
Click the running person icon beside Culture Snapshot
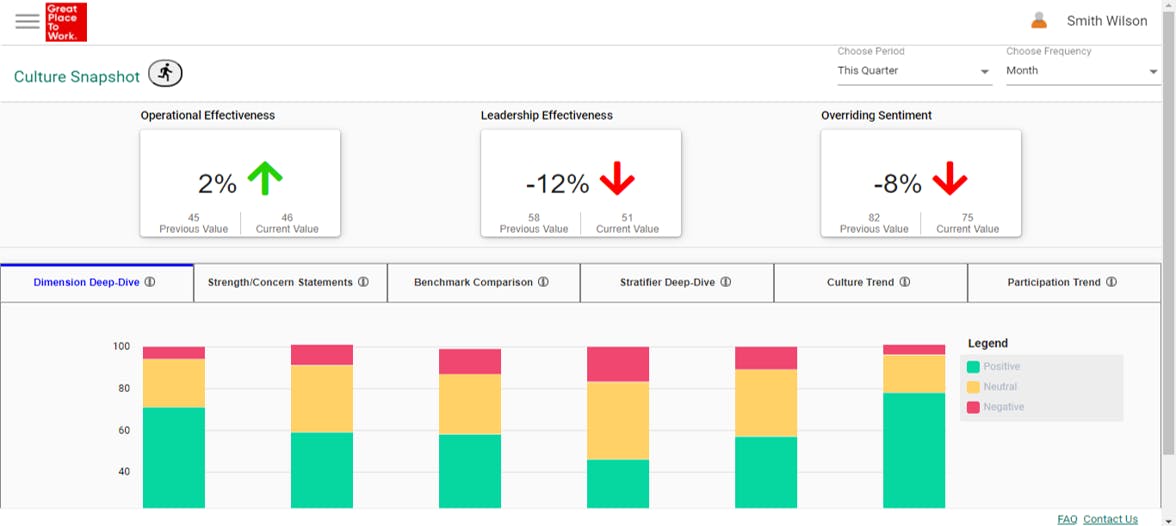pos(166,73)
